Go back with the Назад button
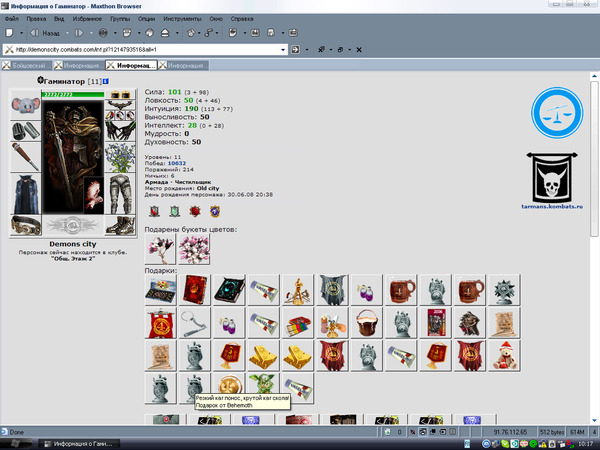Image resolution: width=600 pixels, height=450 pixels. pos(45,33)
